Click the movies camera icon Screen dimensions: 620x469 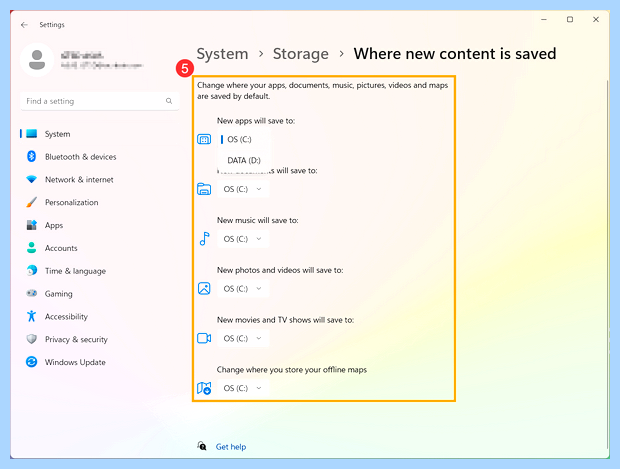tap(204, 339)
